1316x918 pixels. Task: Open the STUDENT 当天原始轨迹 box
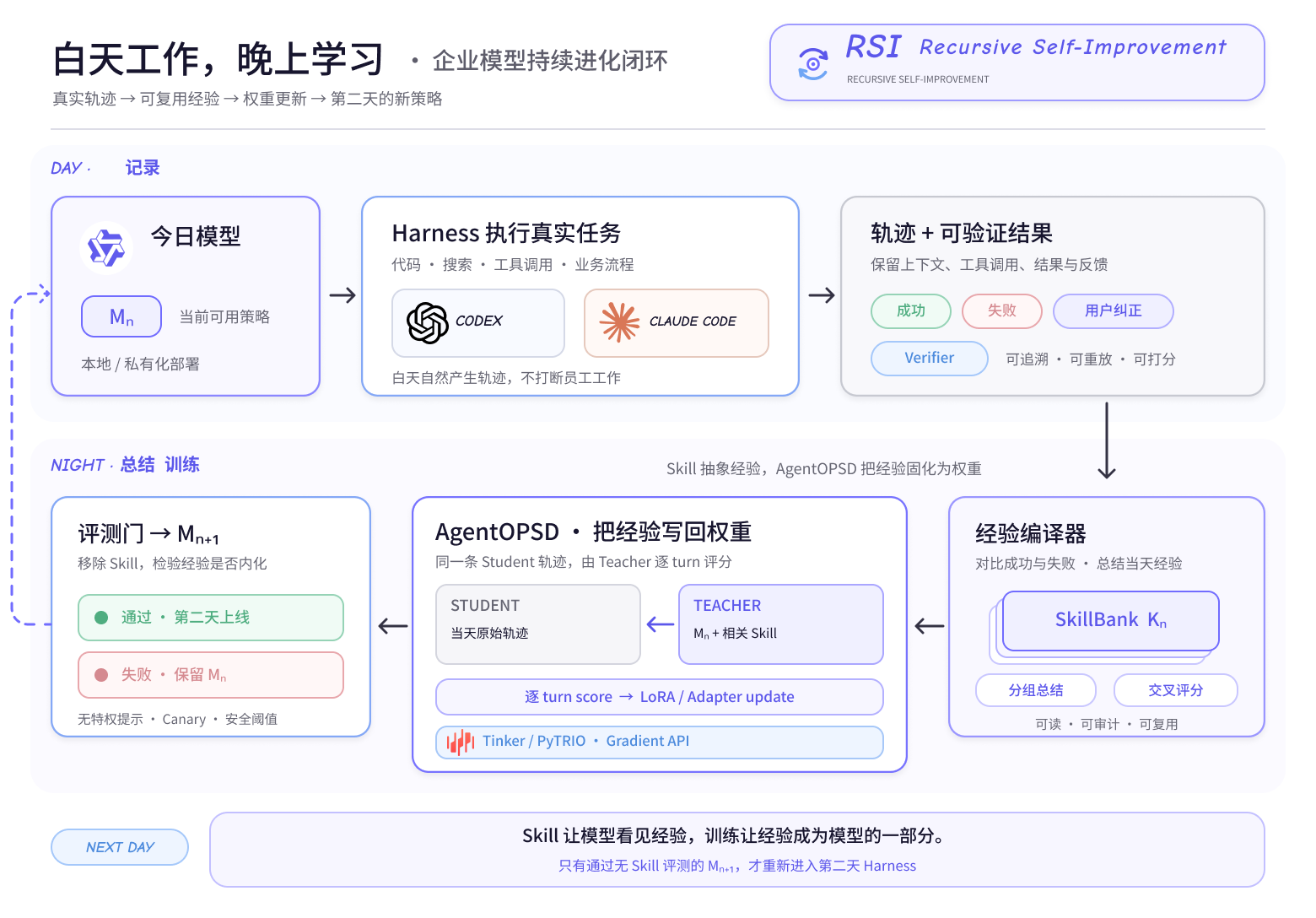pyautogui.click(x=538, y=624)
